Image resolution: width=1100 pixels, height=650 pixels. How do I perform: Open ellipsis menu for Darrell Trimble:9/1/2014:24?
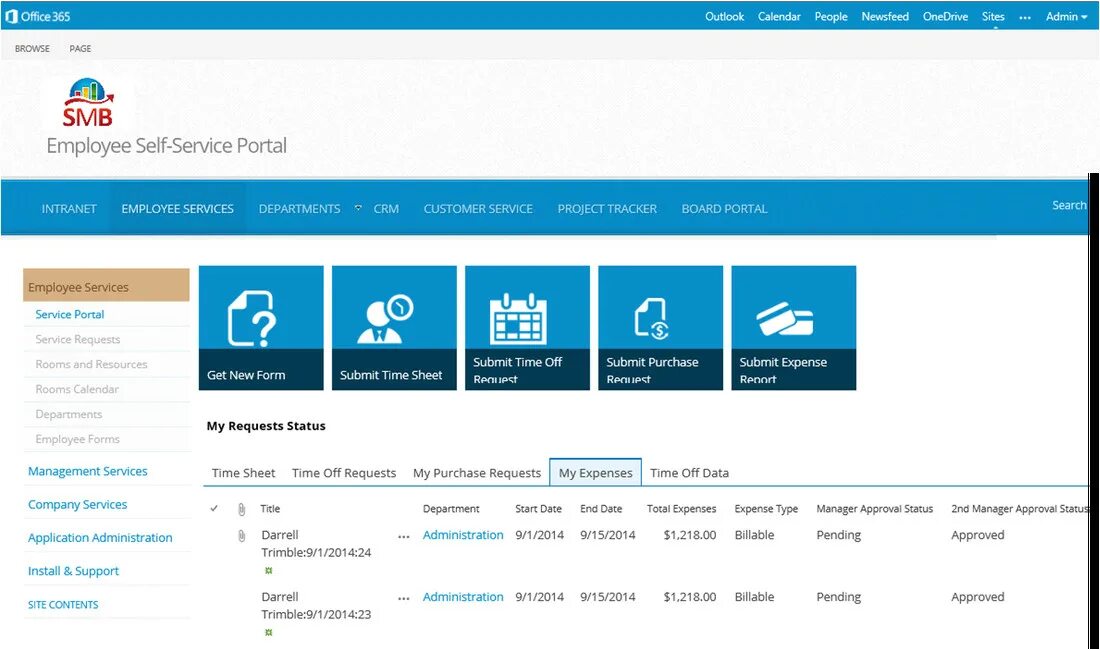click(403, 536)
